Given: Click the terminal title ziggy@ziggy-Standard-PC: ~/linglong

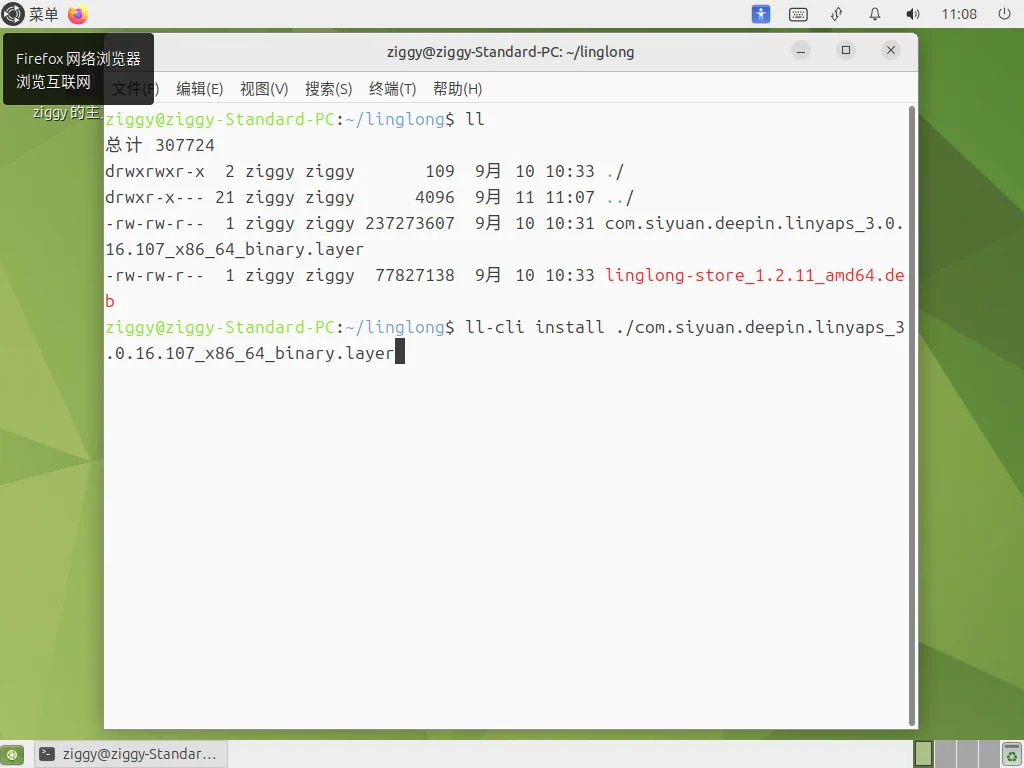Looking at the screenshot, I should 510,52.
